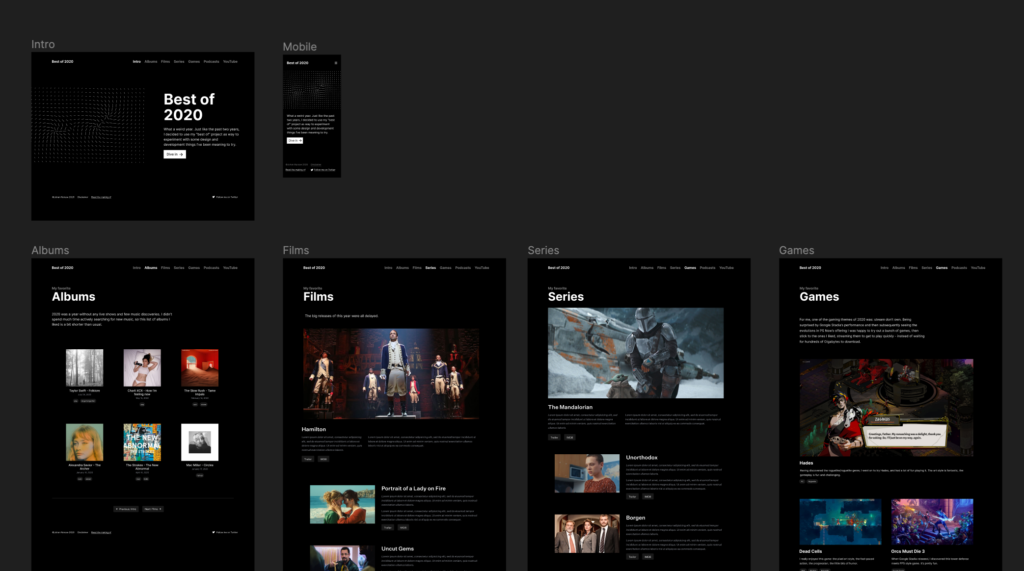Click 'The Mandalorian' title text
This screenshot has height=571, width=1024.
(x=570, y=407)
